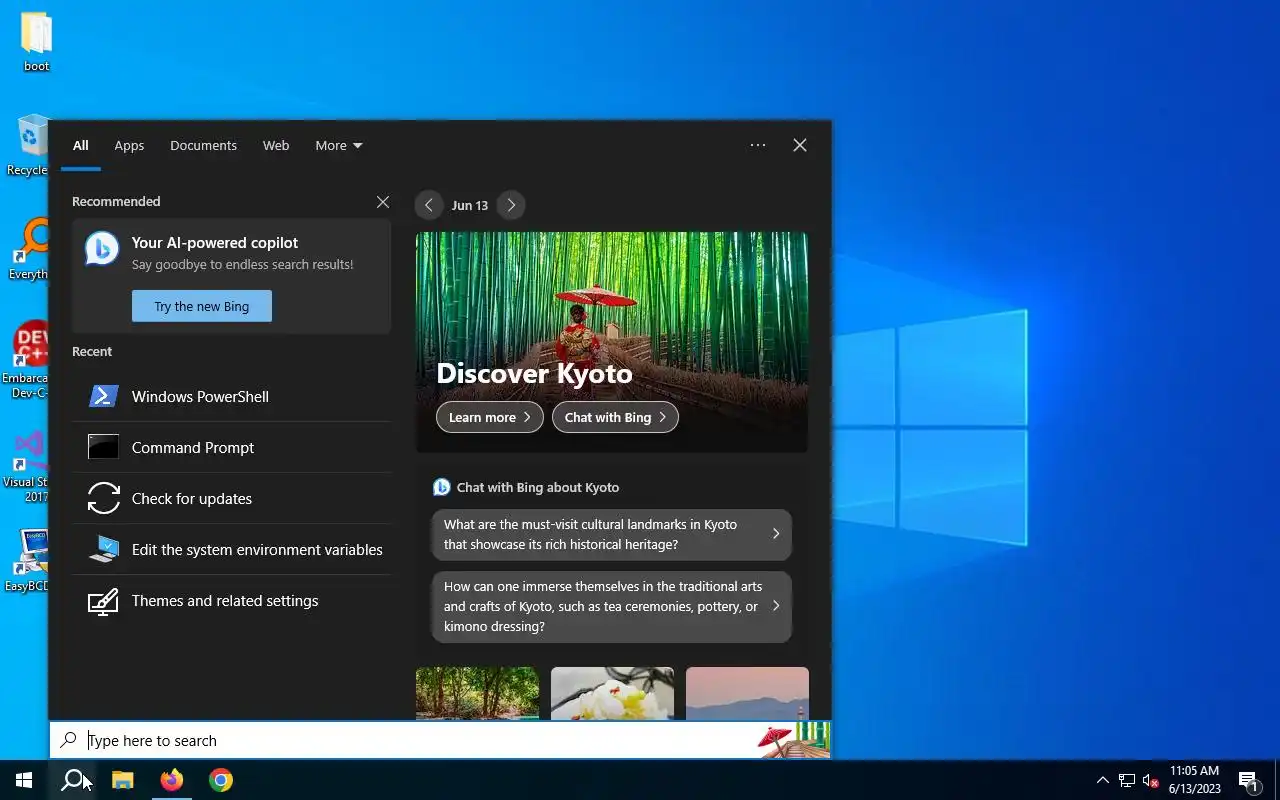This screenshot has height=800, width=1280.
Task: Select the EasyBCD desktop shortcut
Action: (28, 561)
